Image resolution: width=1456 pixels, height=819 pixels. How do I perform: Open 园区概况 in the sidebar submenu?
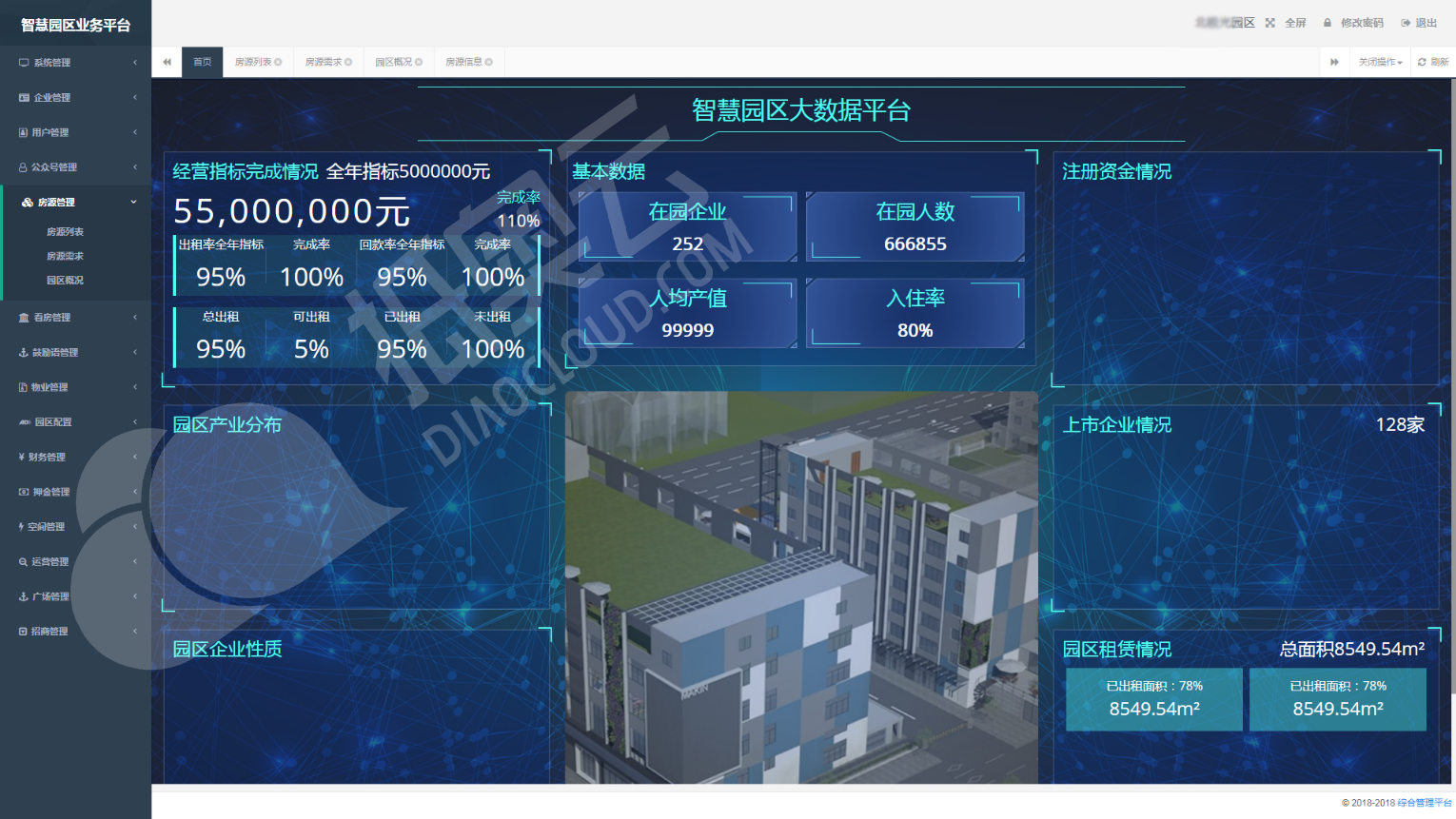[65, 281]
